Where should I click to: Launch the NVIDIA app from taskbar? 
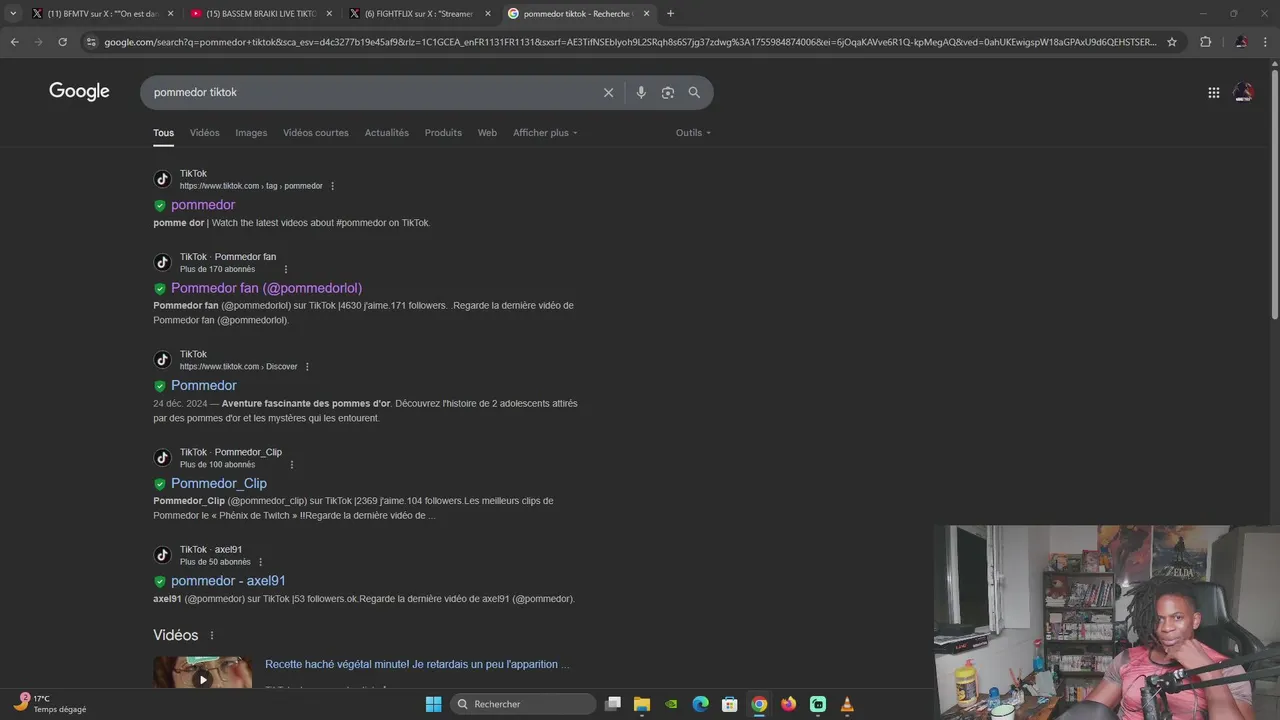point(671,704)
